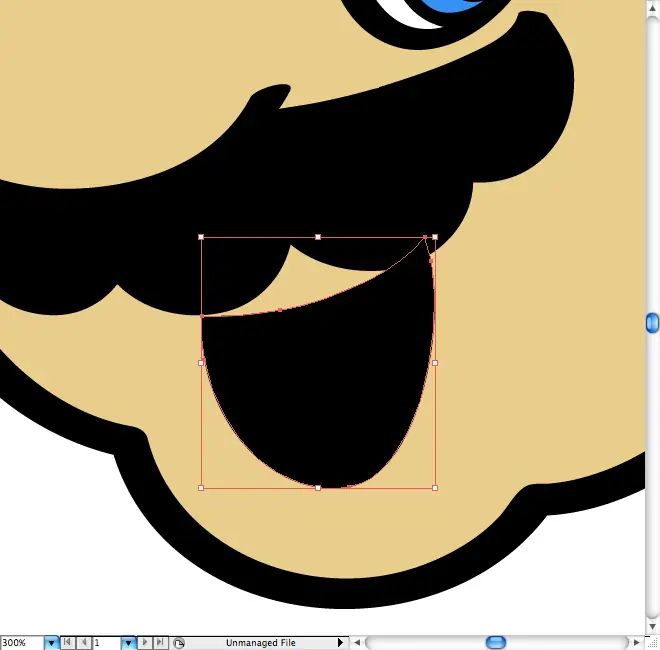This screenshot has width=660, height=650.
Task: Click the page number field showing 1
Action: pos(107,643)
